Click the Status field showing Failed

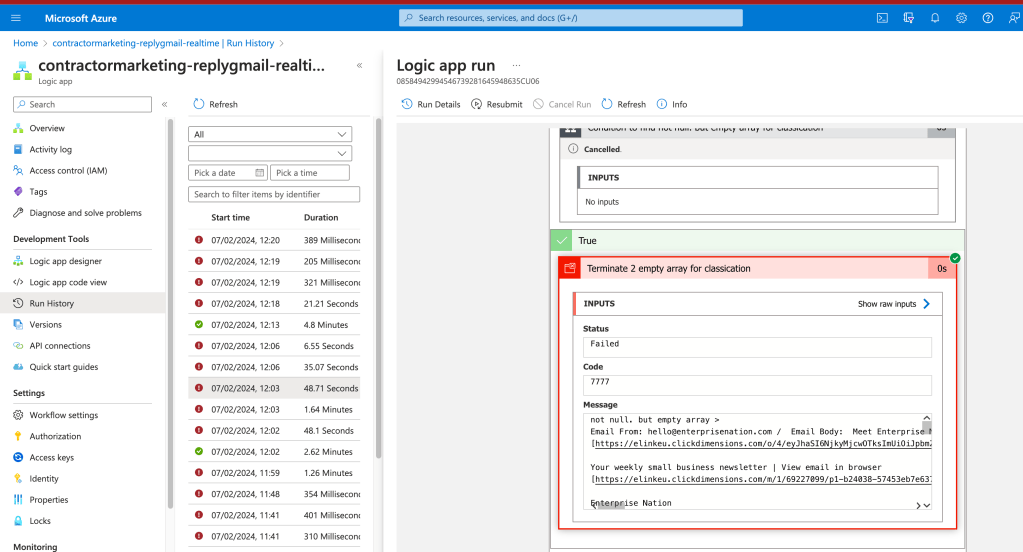point(757,346)
